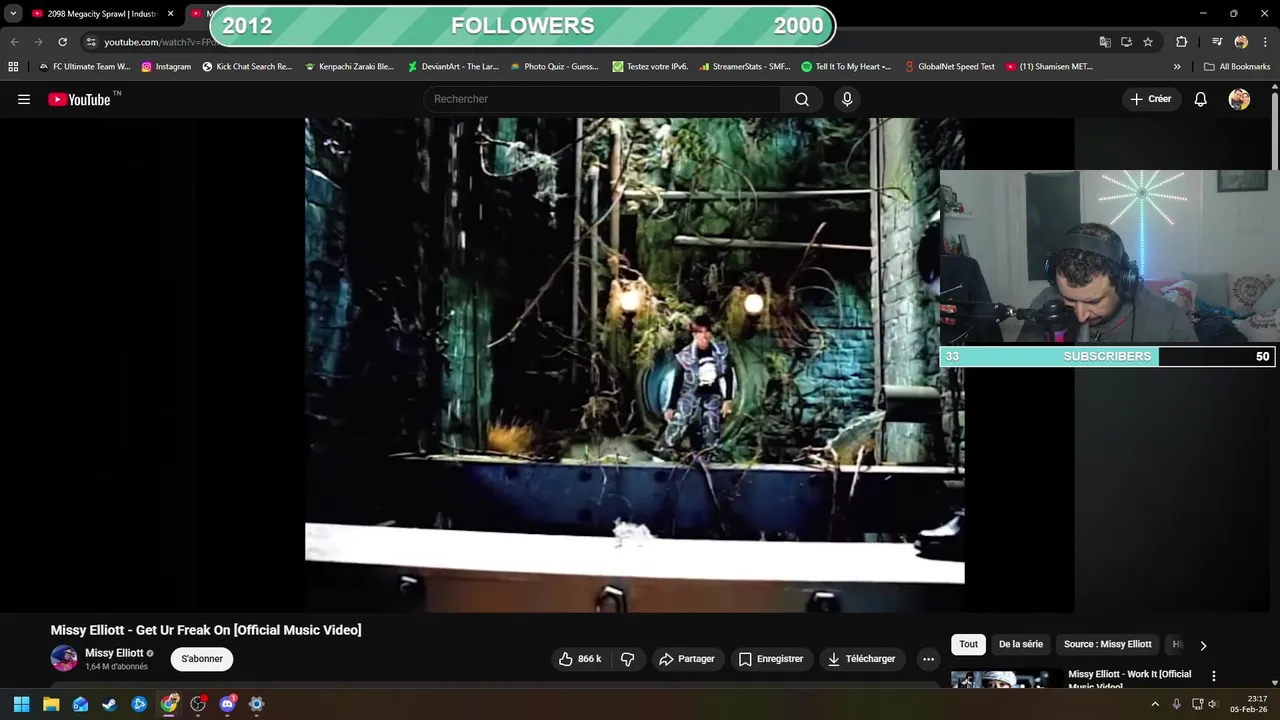Screen dimensions: 1280x720
Task: Open Discord from the taskbar
Action: (227, 704)
